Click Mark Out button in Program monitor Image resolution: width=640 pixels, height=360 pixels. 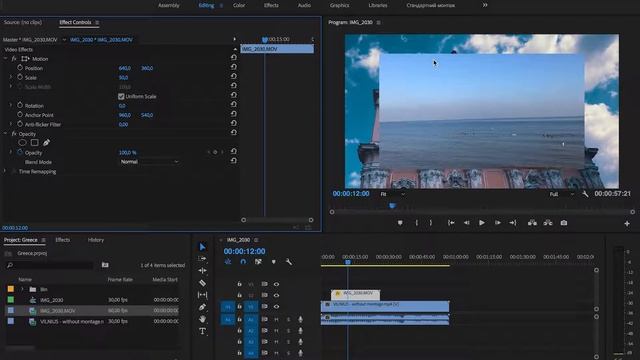(x=431, y=223)
